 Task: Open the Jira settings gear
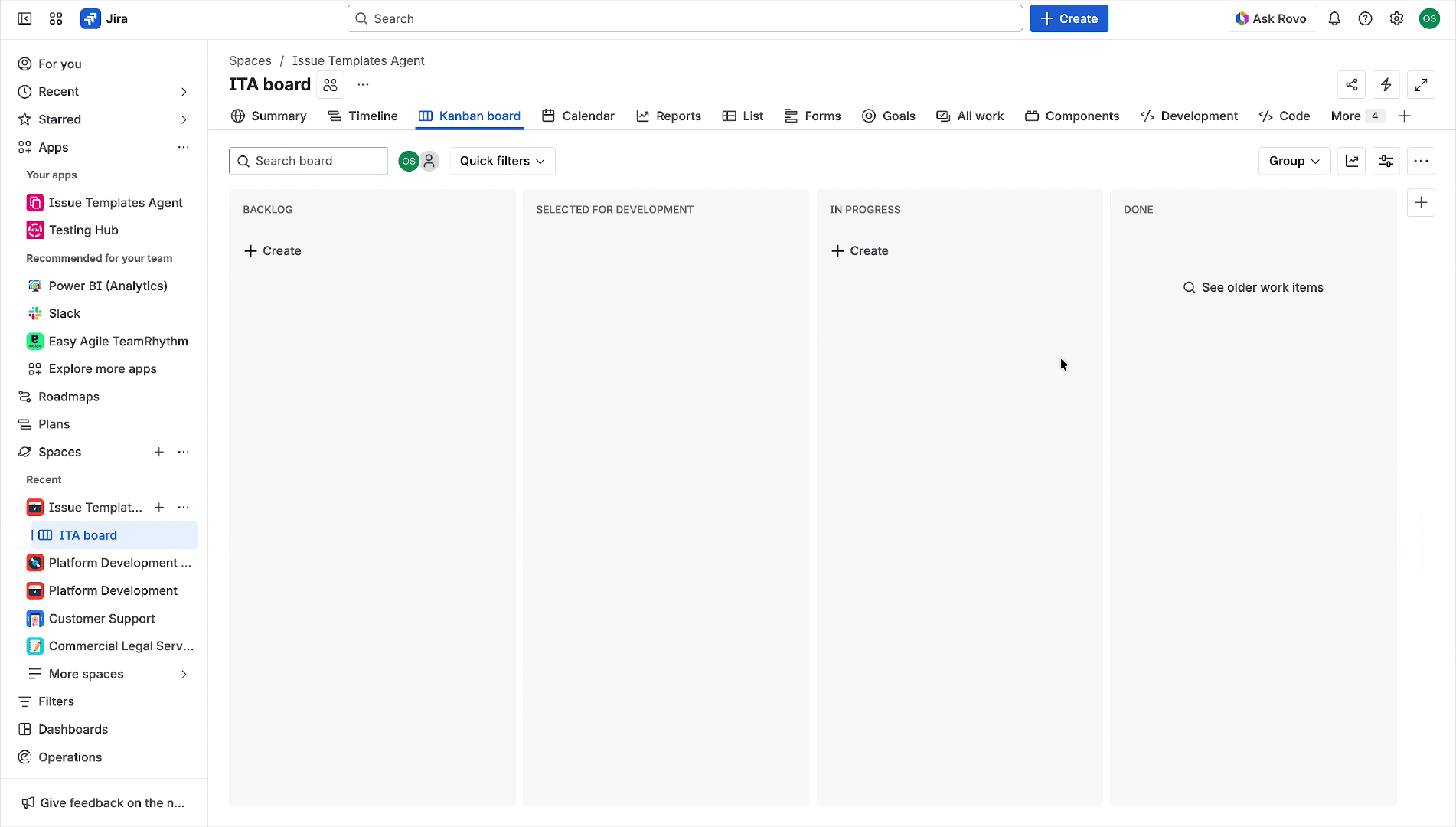(x=1396, y=18)
